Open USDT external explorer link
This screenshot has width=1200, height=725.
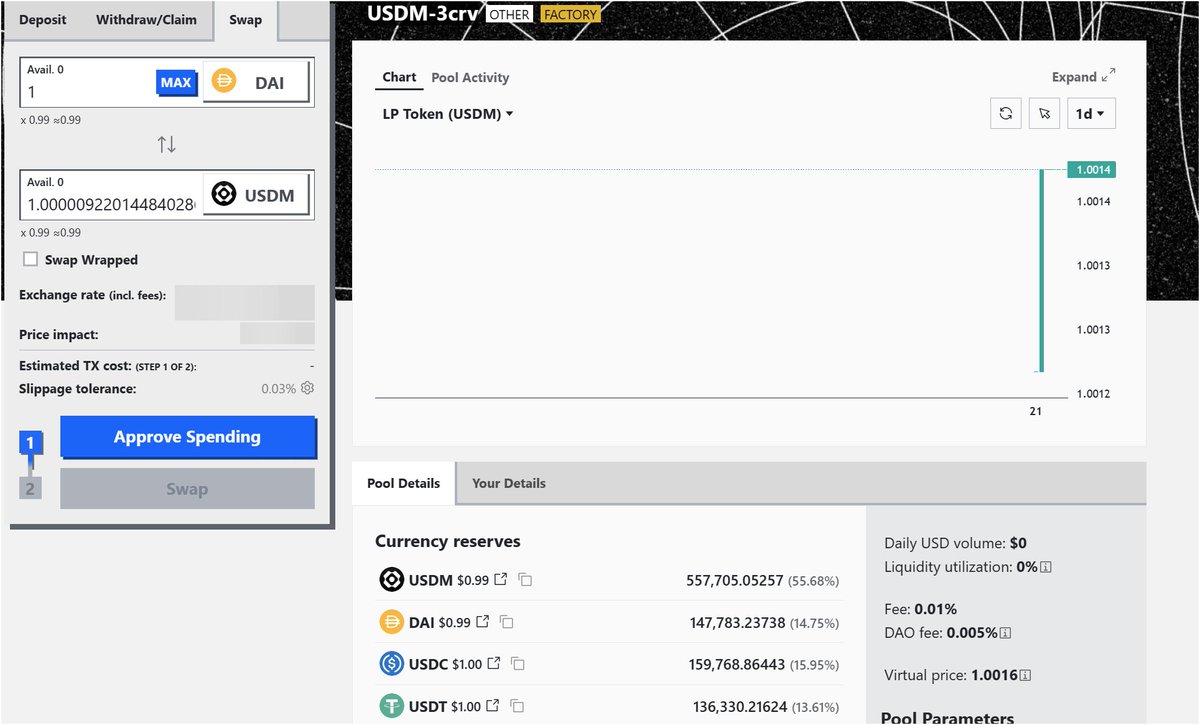pyautogui.click(x=492, y=706)
